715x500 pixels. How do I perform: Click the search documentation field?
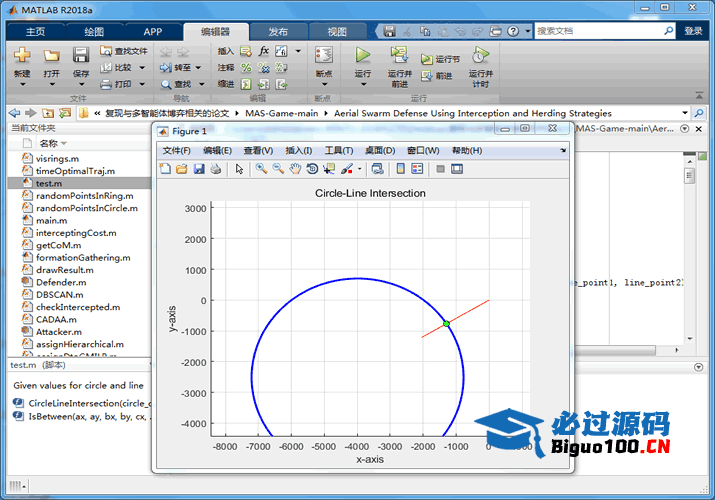(599, 31)
